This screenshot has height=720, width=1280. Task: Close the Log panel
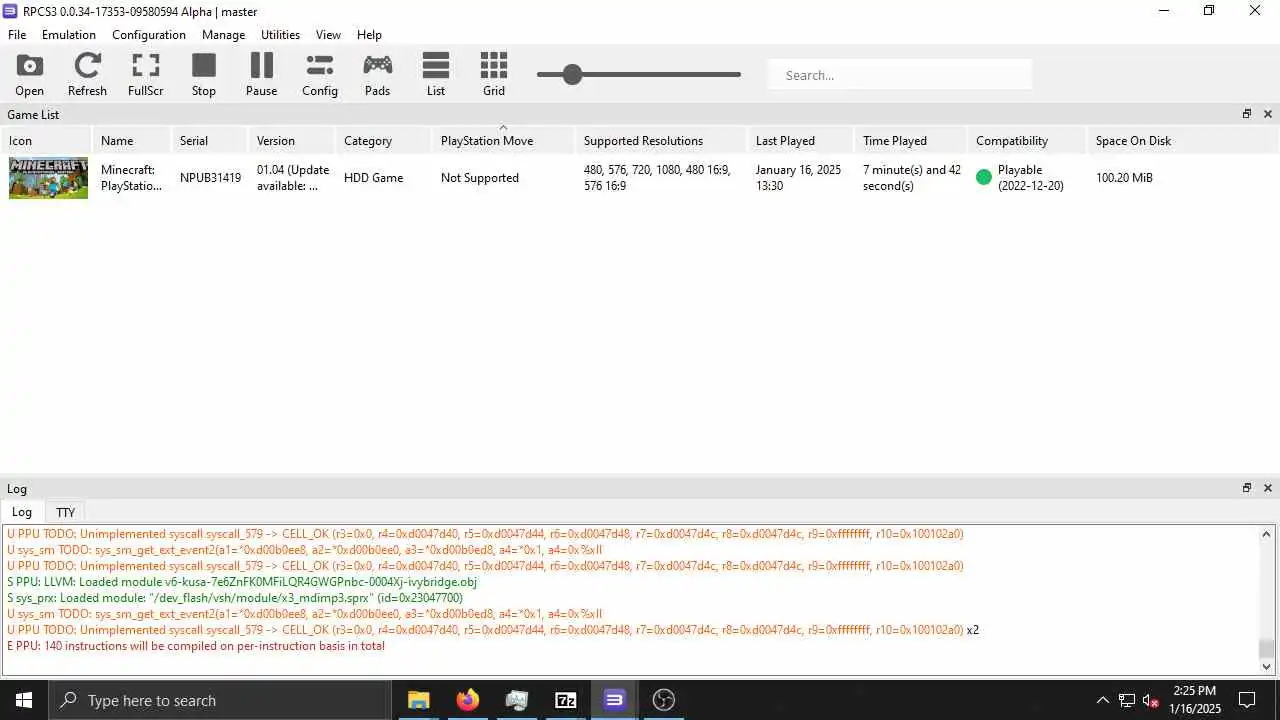click(1268, 488)
